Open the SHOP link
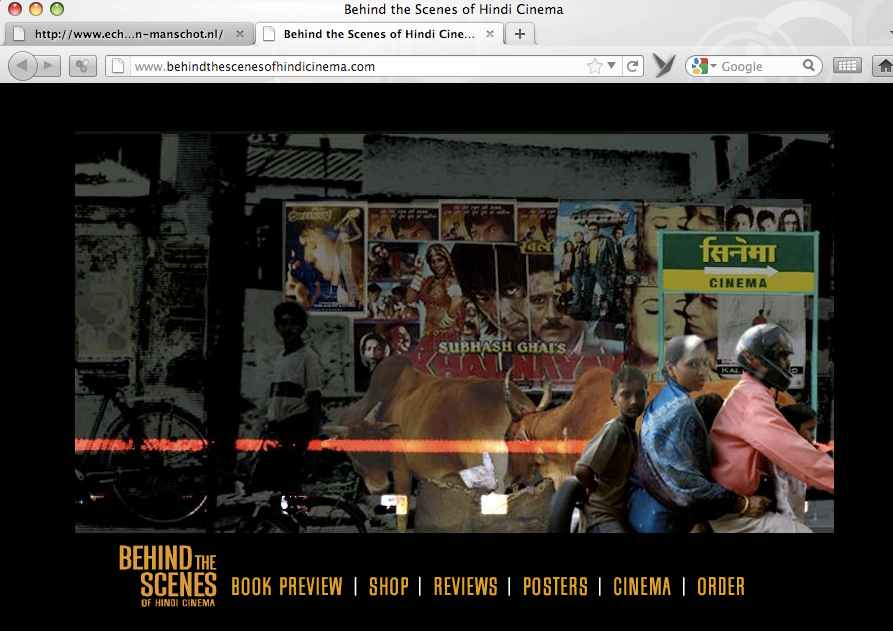Image resolution: width=893 pixels, height=631 pixels. pyautogui.click(x=388, y=586)
